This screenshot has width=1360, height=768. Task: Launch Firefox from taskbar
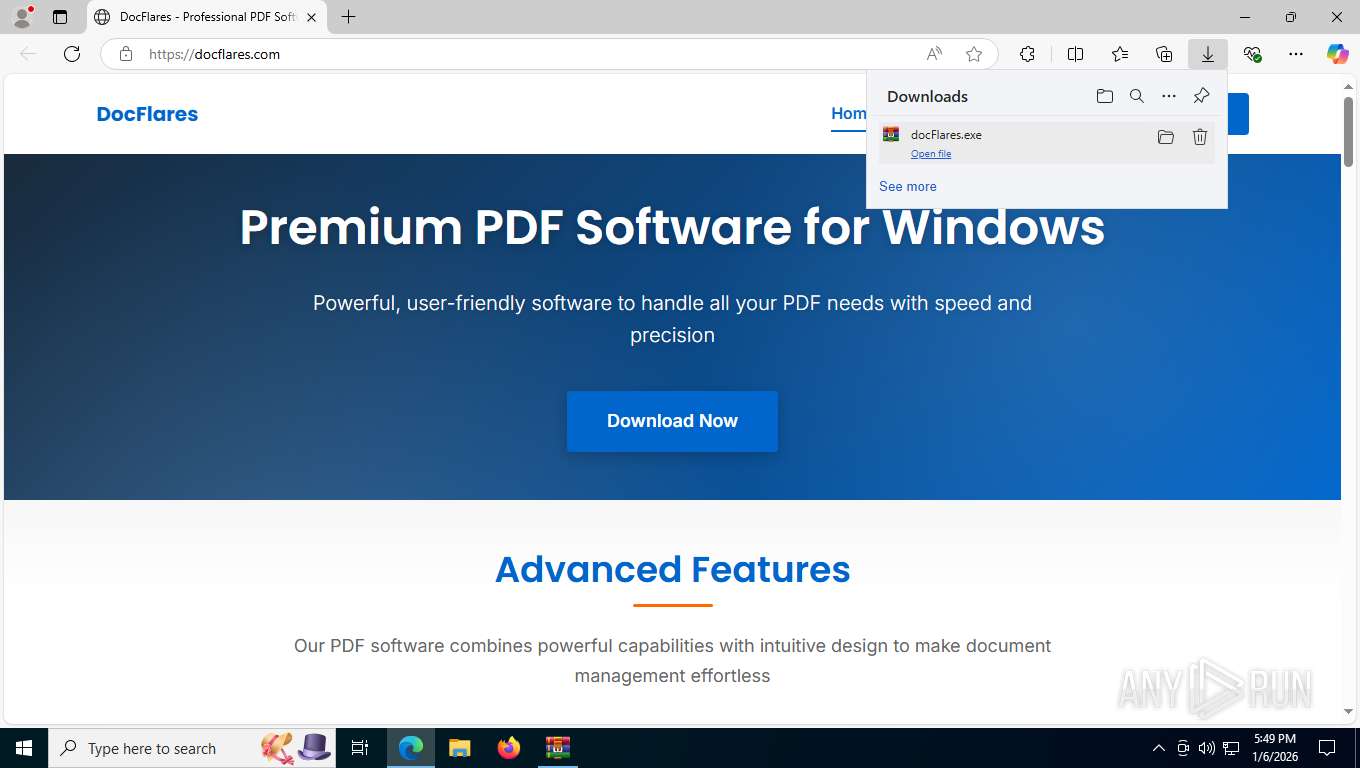509,748
